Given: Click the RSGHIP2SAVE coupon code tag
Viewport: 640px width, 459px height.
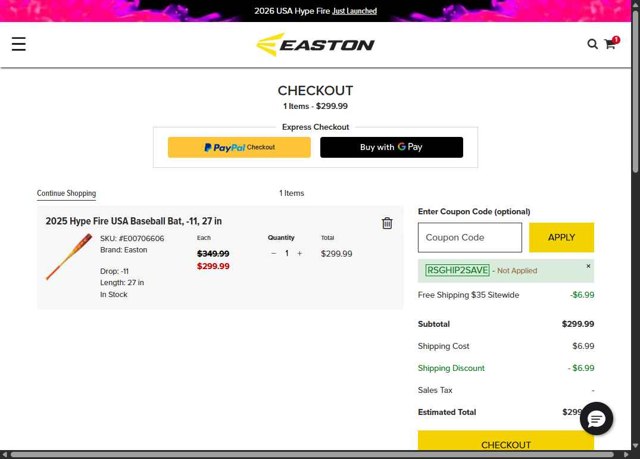Looking at the screenshot, I should pyautogui.click(x=457, y=271).
